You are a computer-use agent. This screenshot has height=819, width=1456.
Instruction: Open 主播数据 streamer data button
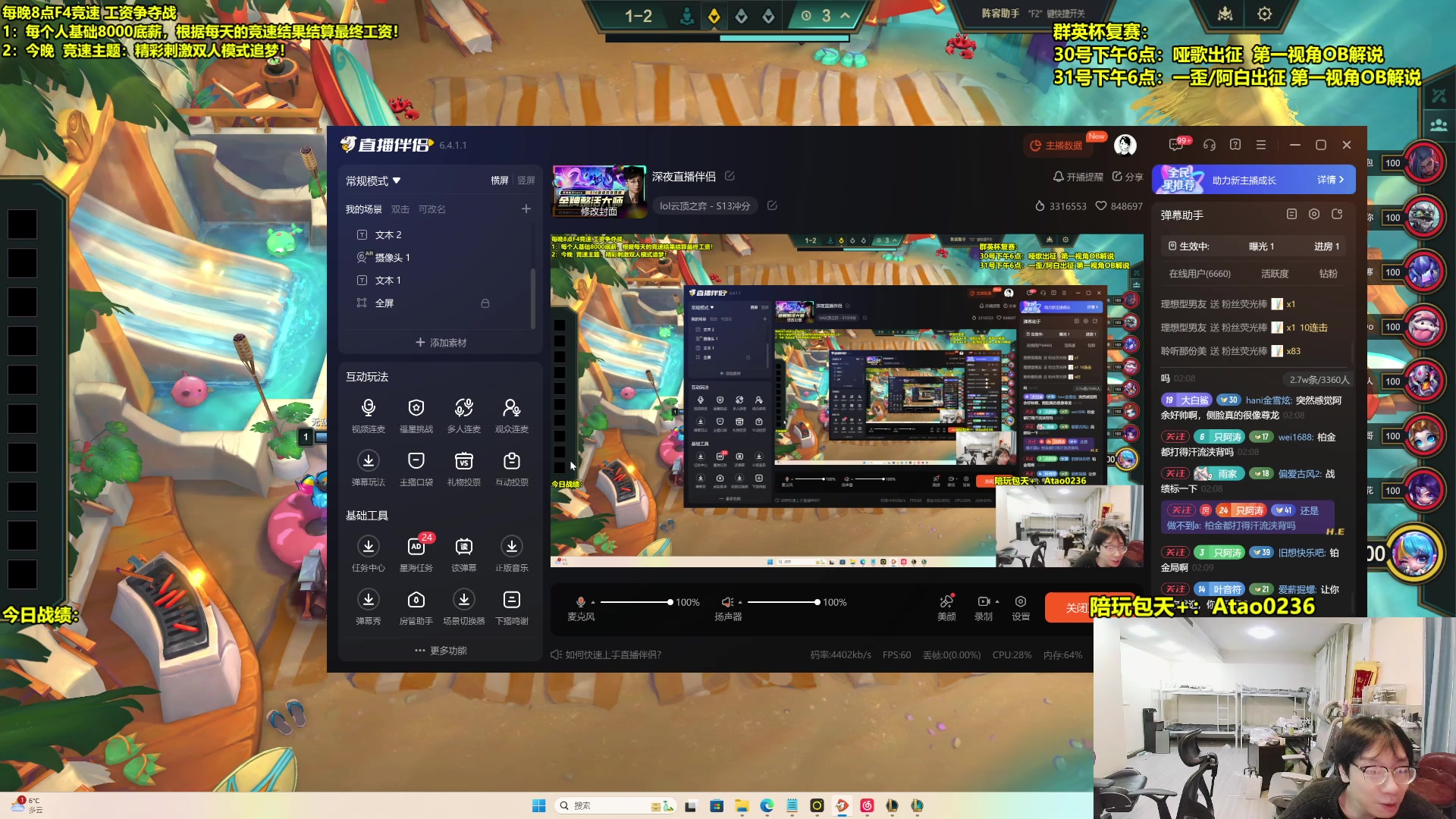point(1056,146)
